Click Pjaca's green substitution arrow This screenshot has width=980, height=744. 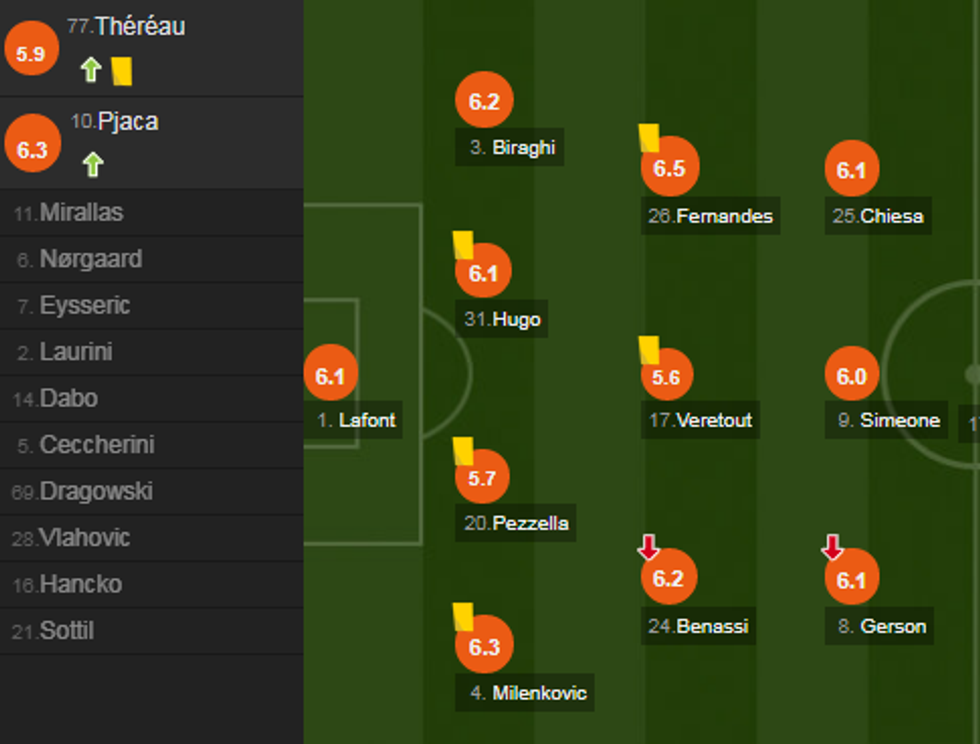point(93,164)
